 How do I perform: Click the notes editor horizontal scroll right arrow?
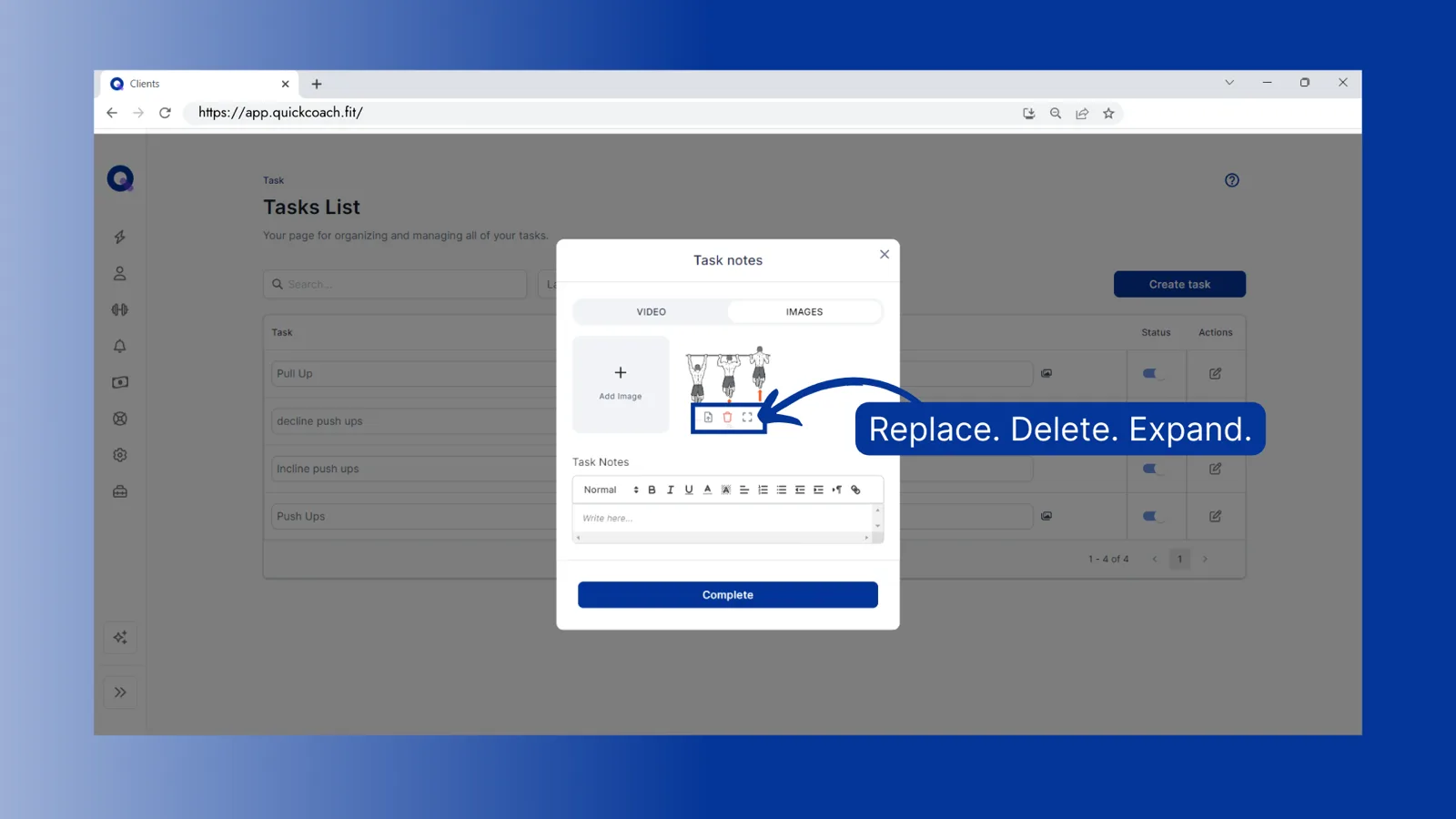pos(866,538)
